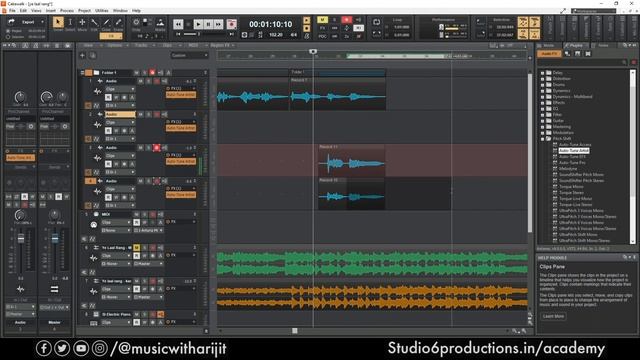The width and height of the screenshot is (640, 360).
Task: Fast forward in the transport
Action: click(218, 24)
